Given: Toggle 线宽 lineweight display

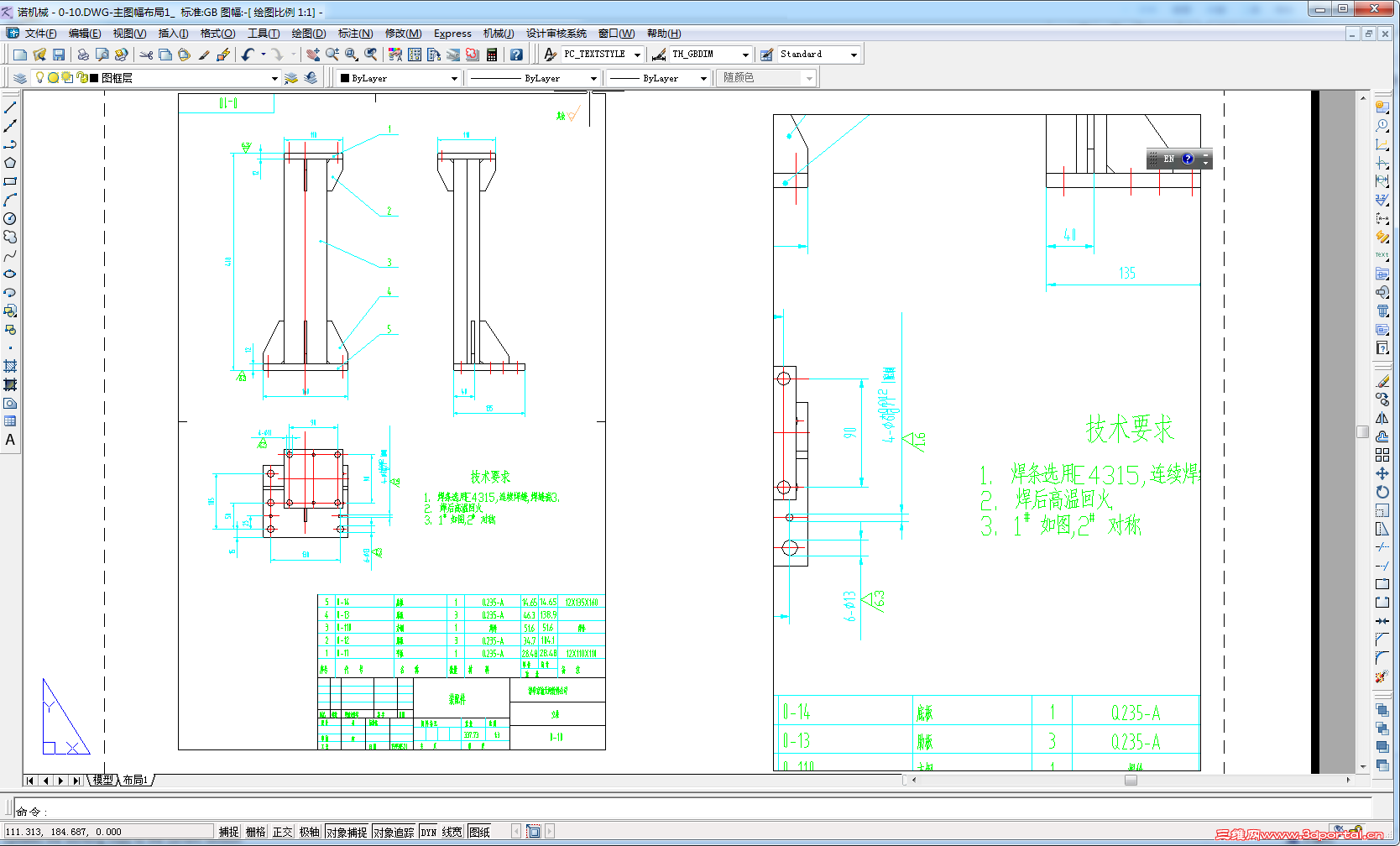Looking at the screenshot, I should [452, 832].
